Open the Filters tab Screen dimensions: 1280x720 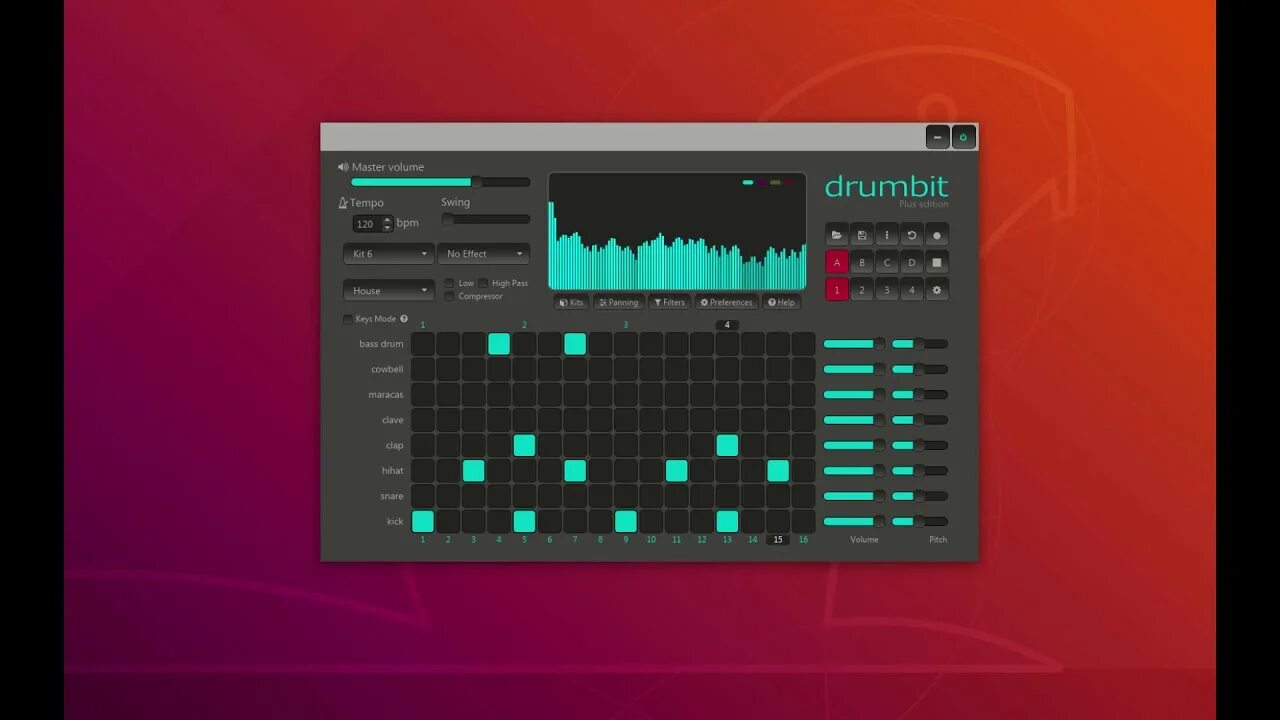[x=670, y=302]
